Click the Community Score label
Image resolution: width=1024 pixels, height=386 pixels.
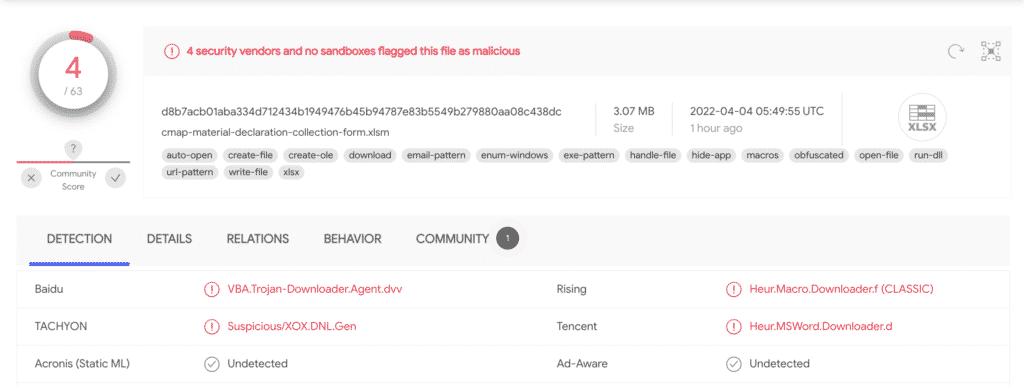73,180
